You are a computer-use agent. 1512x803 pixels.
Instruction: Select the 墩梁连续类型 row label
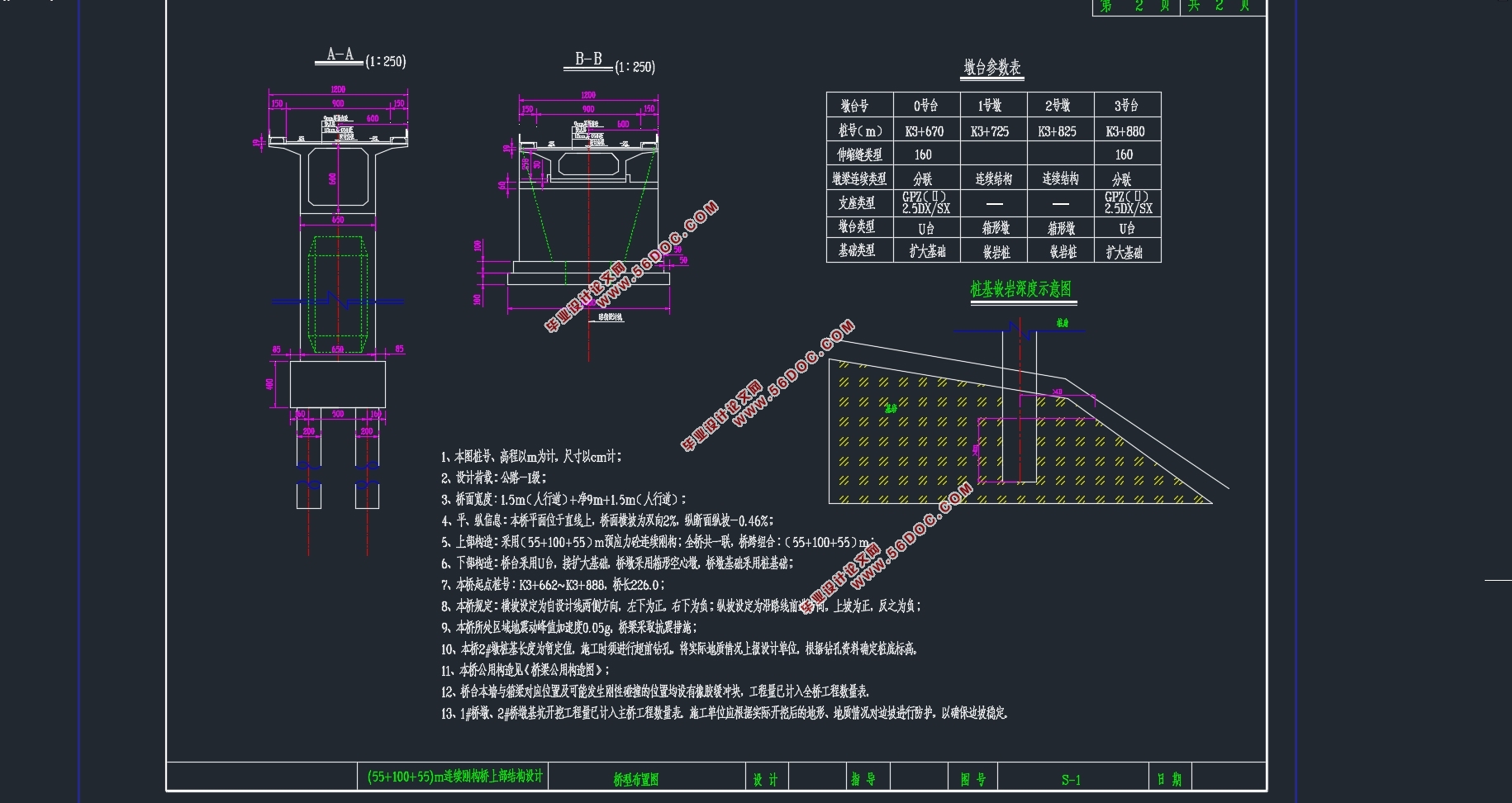click(859, 178)
